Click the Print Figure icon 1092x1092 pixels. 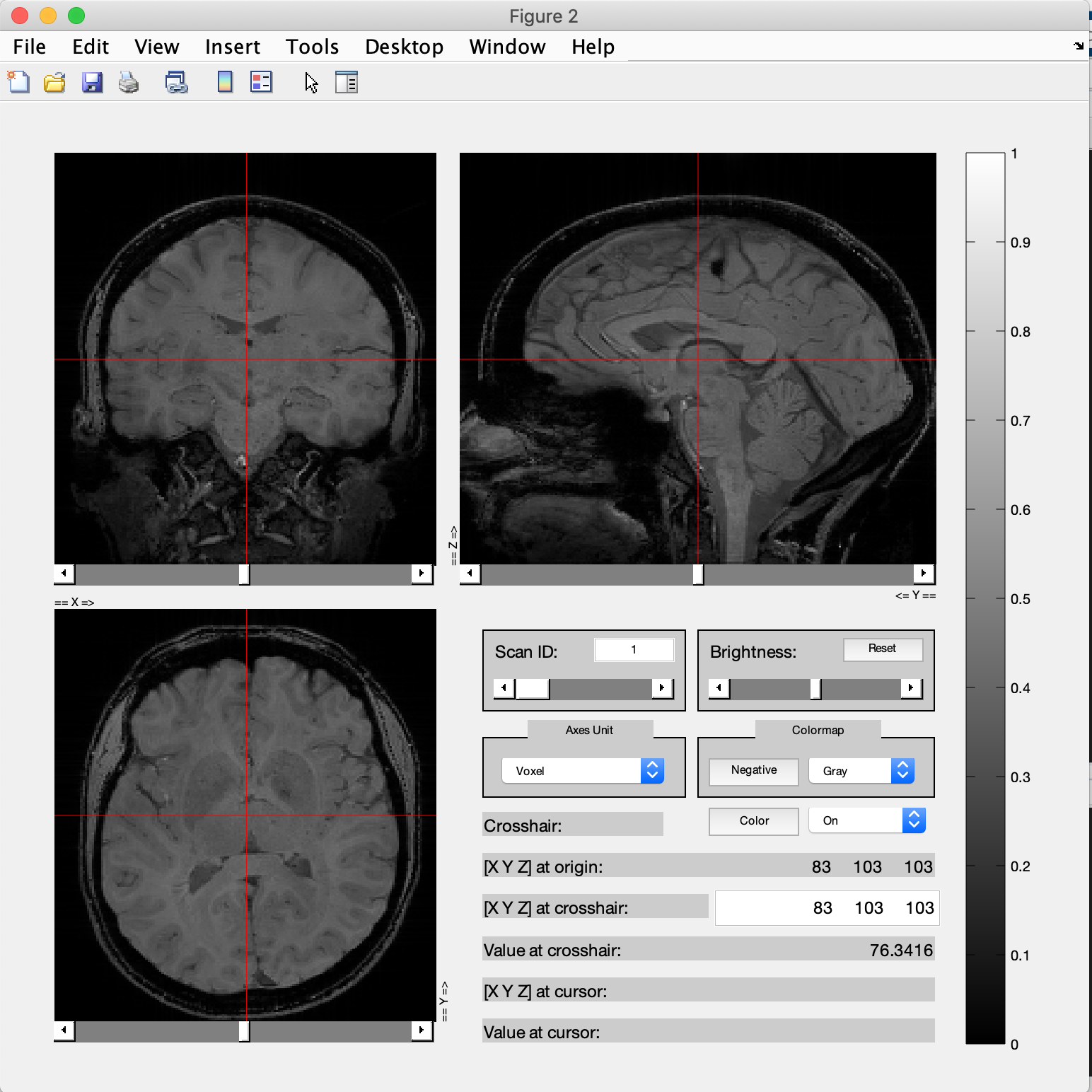coord(129,83)
